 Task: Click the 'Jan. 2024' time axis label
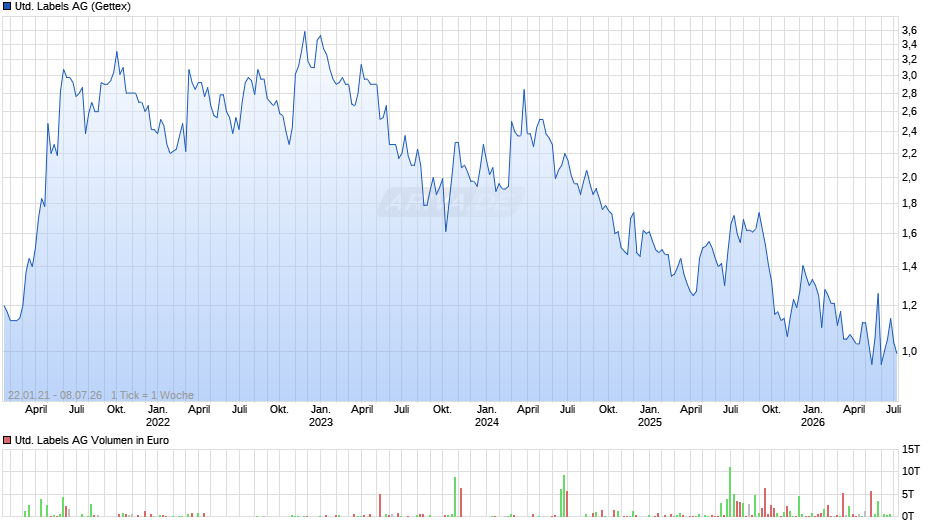(486, 416)
